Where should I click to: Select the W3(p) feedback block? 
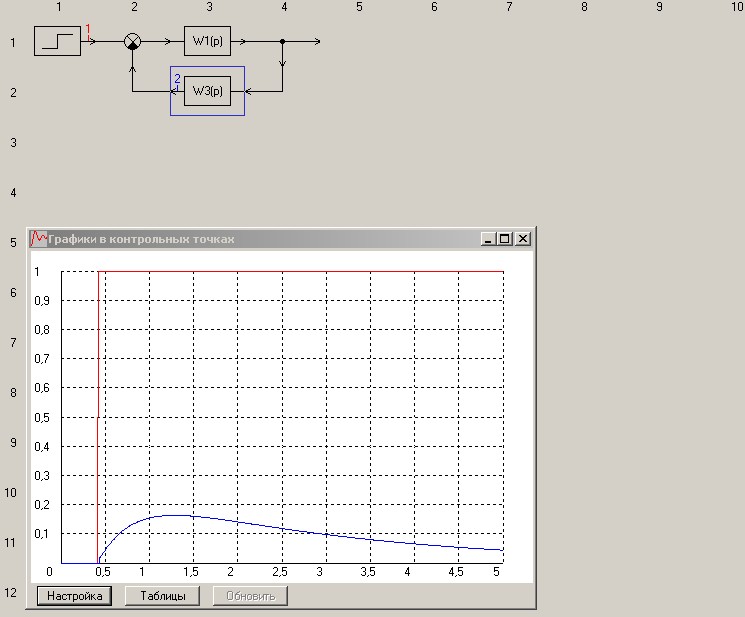(x=208, y=91)
